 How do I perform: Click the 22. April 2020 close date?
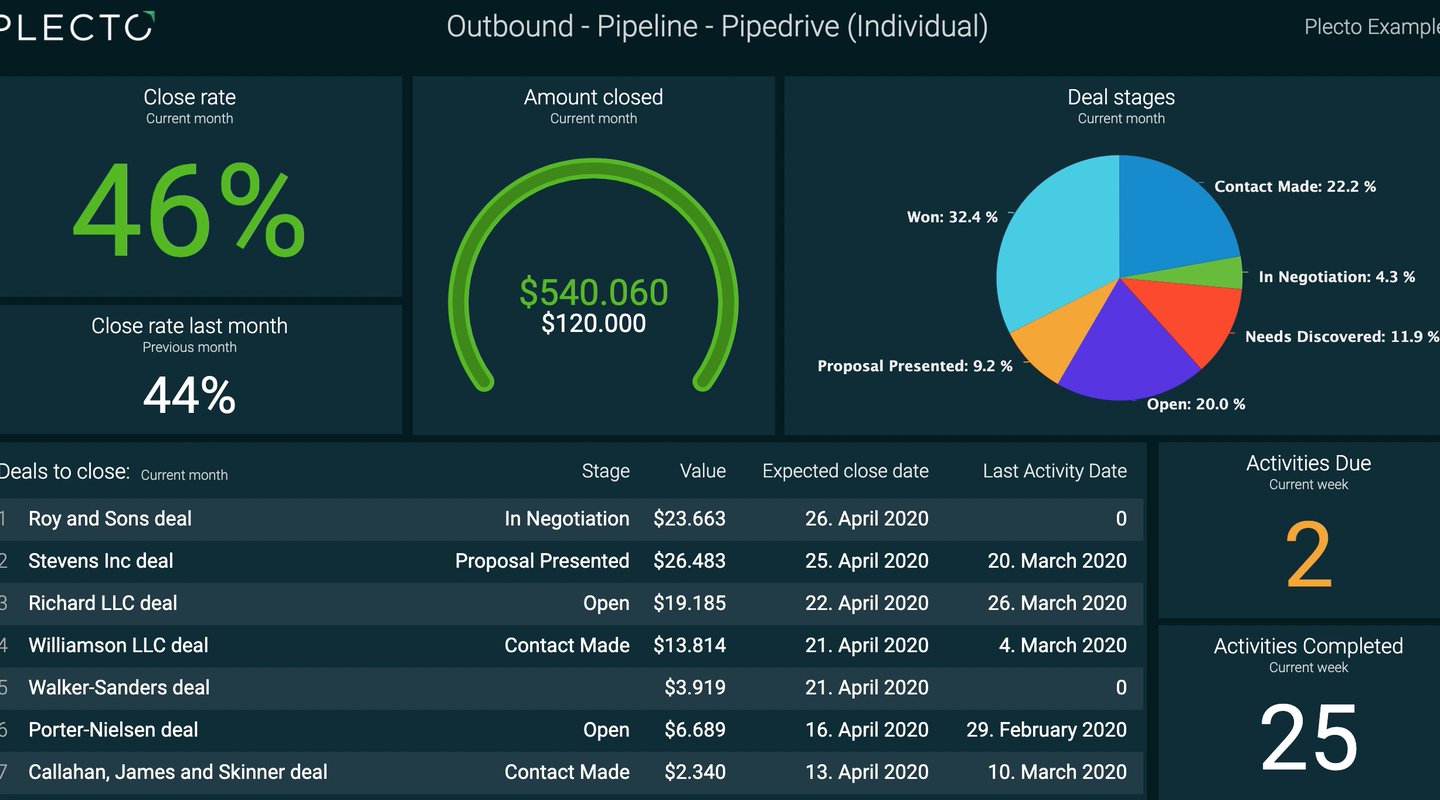pyautogui.click(x=867, y=603)
